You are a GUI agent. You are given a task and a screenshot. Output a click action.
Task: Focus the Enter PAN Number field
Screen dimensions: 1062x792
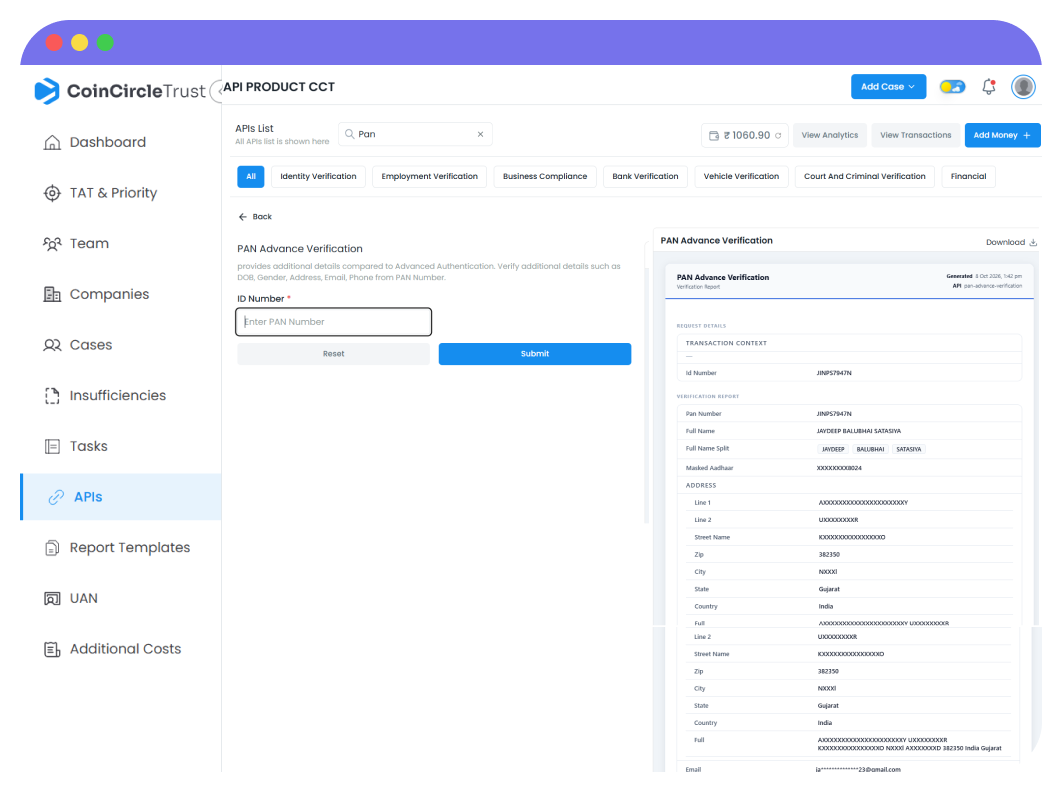[x=333, y=322]
